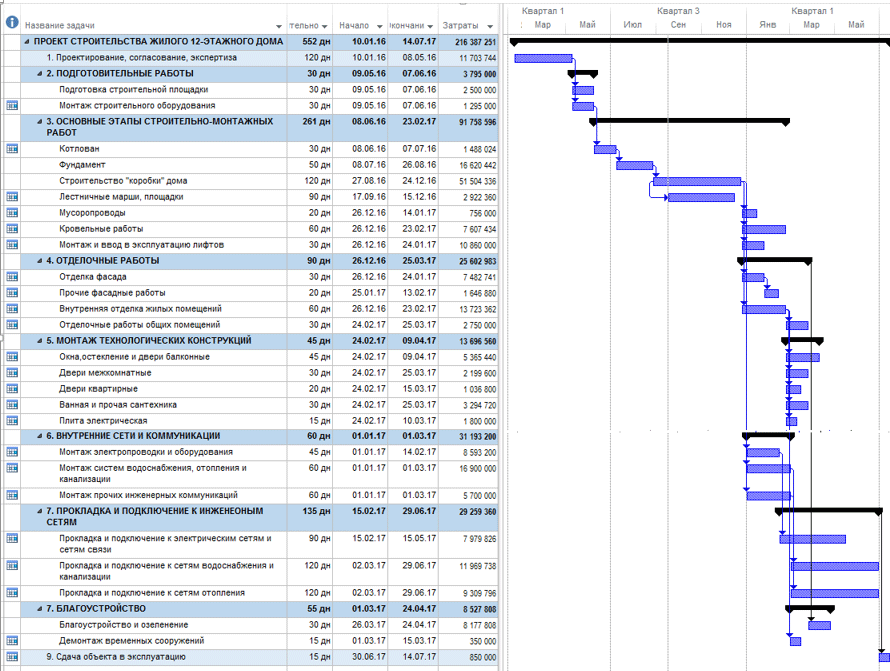Click constraint icon beside Котлован task

[x=12, y=149]
